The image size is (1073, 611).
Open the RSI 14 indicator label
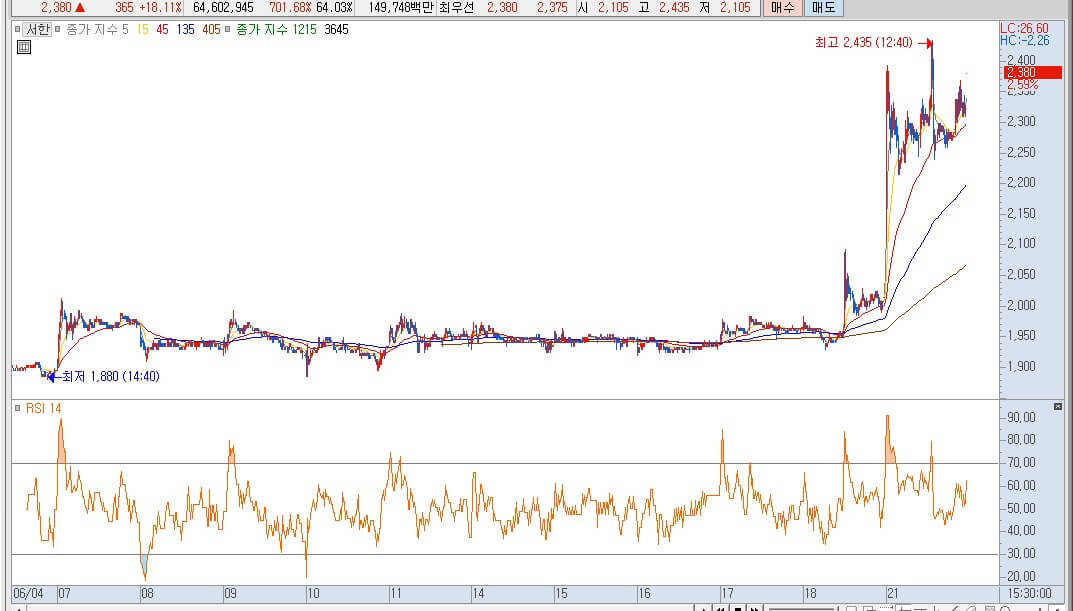click(43, 408)
